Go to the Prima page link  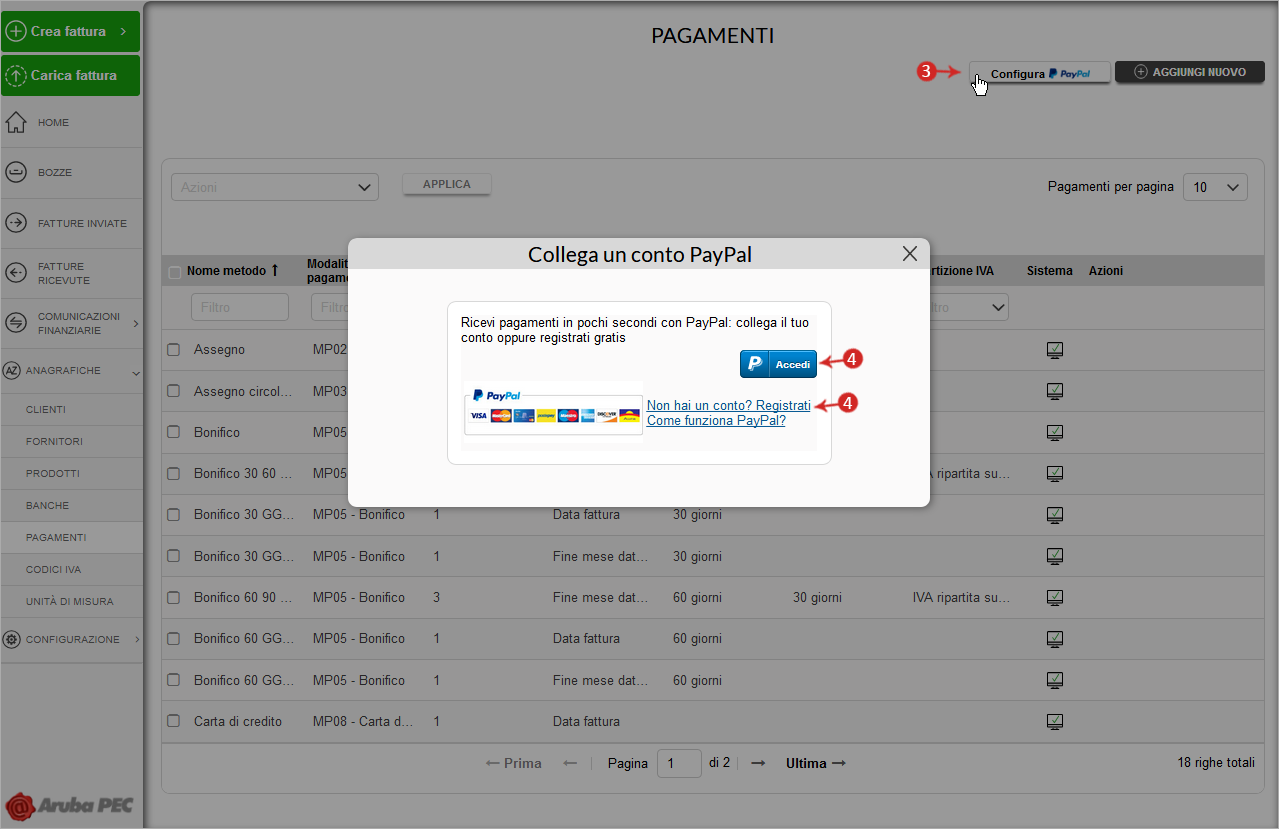coord(513,764)
